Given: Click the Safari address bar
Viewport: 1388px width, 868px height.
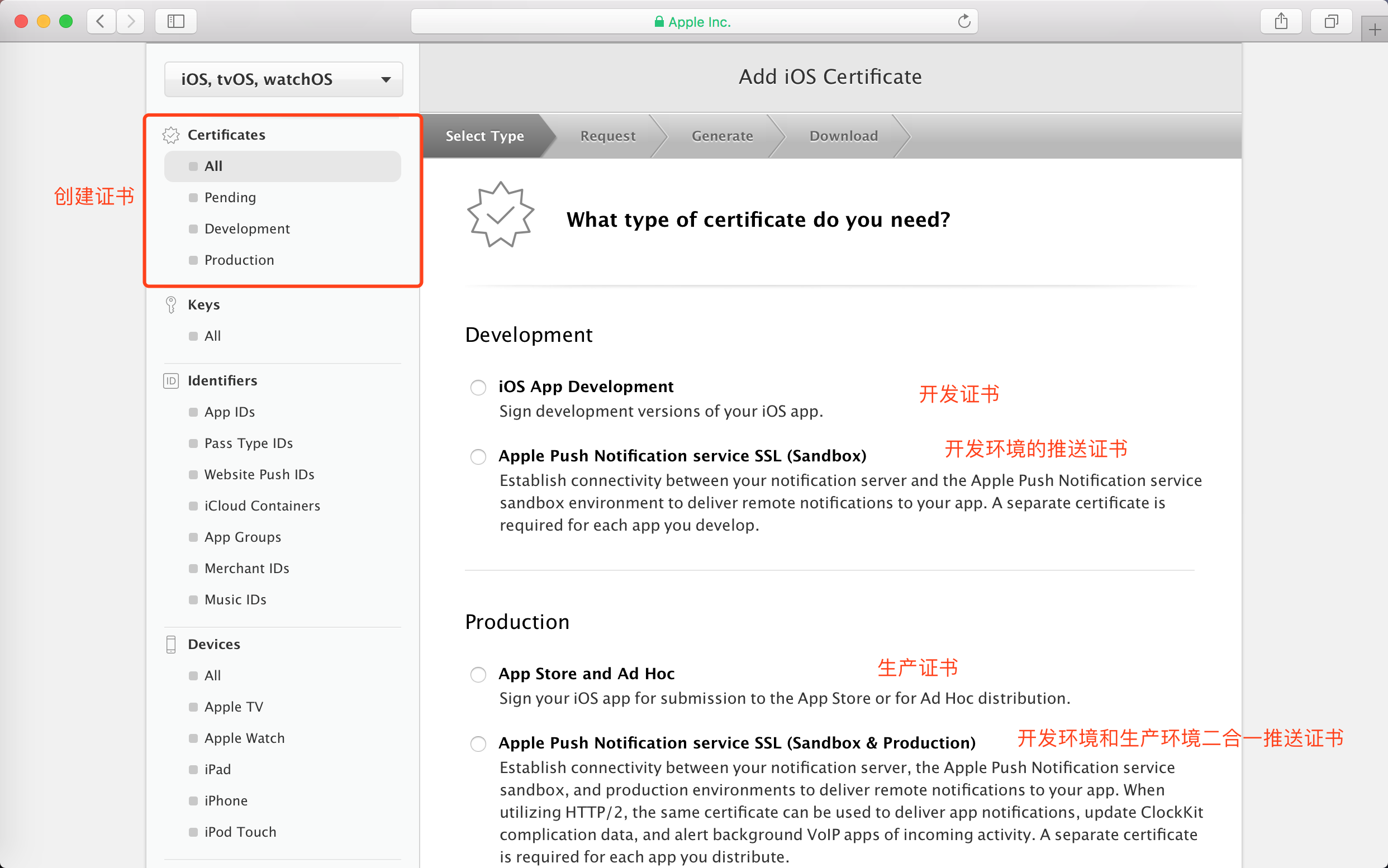Looking at the screenshot, I should point(695,22).
